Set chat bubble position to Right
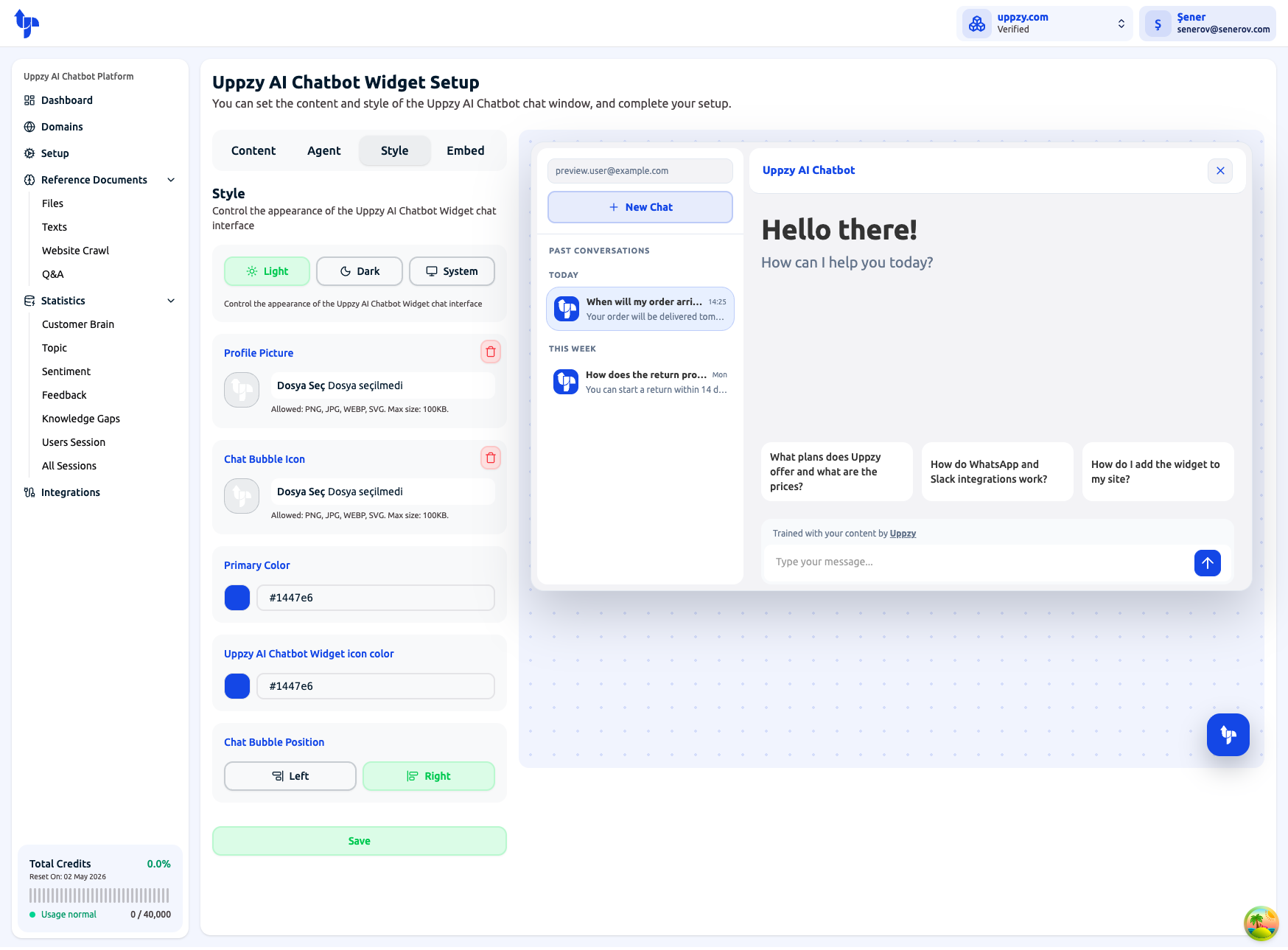Viewport: 1288px width, 950px height. point(429,776)
